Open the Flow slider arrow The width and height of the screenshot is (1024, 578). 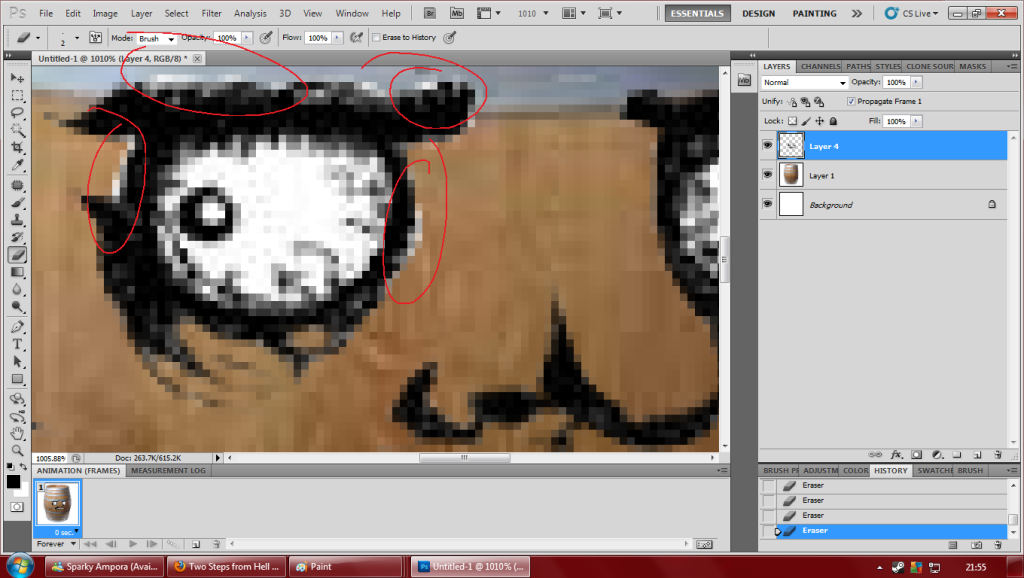click(338, 38)
